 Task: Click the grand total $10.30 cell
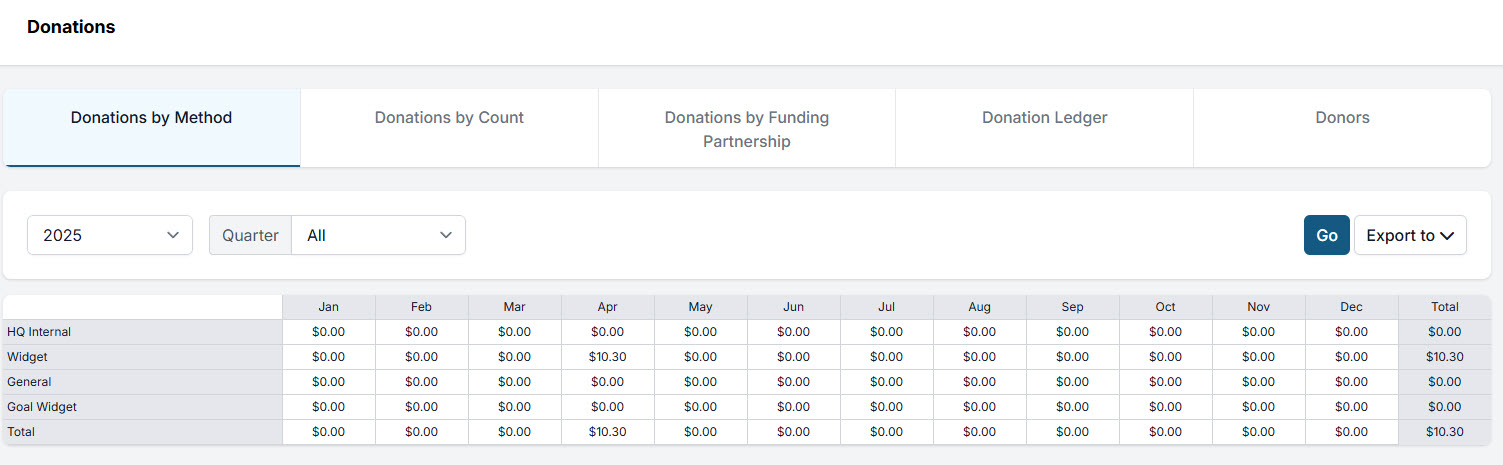[1445, 432]
